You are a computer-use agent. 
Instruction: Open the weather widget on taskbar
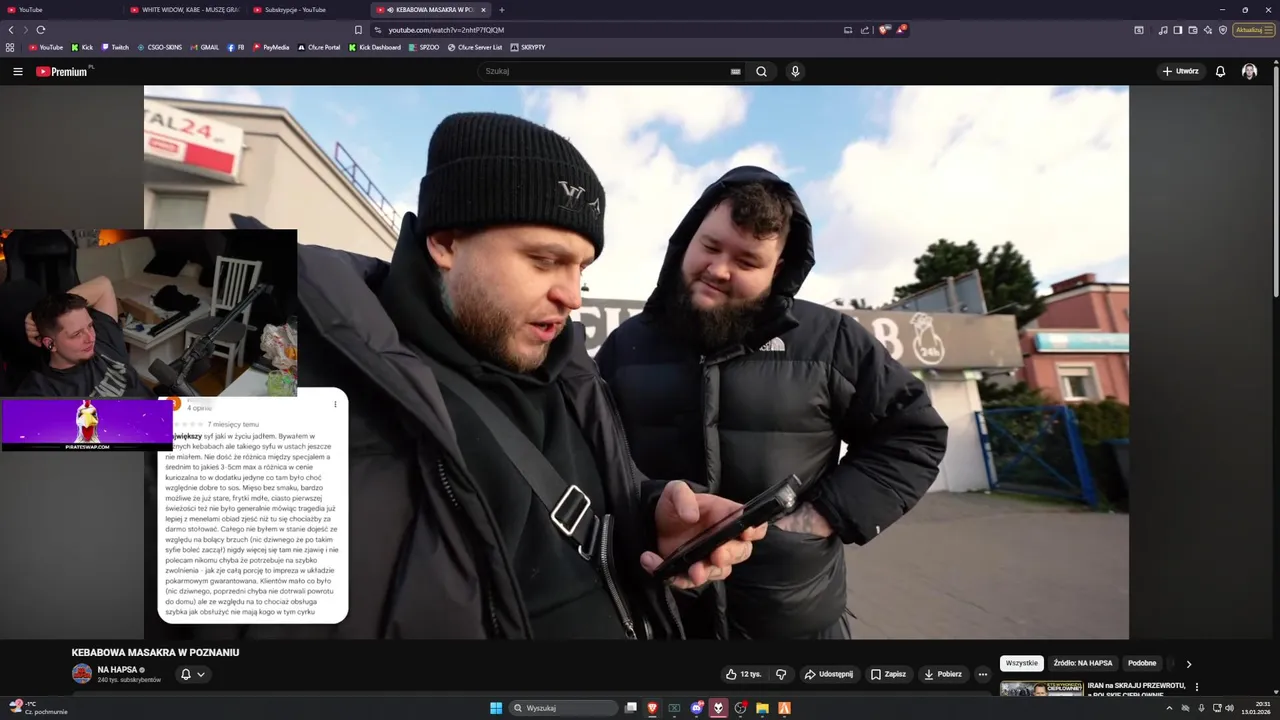38,708
